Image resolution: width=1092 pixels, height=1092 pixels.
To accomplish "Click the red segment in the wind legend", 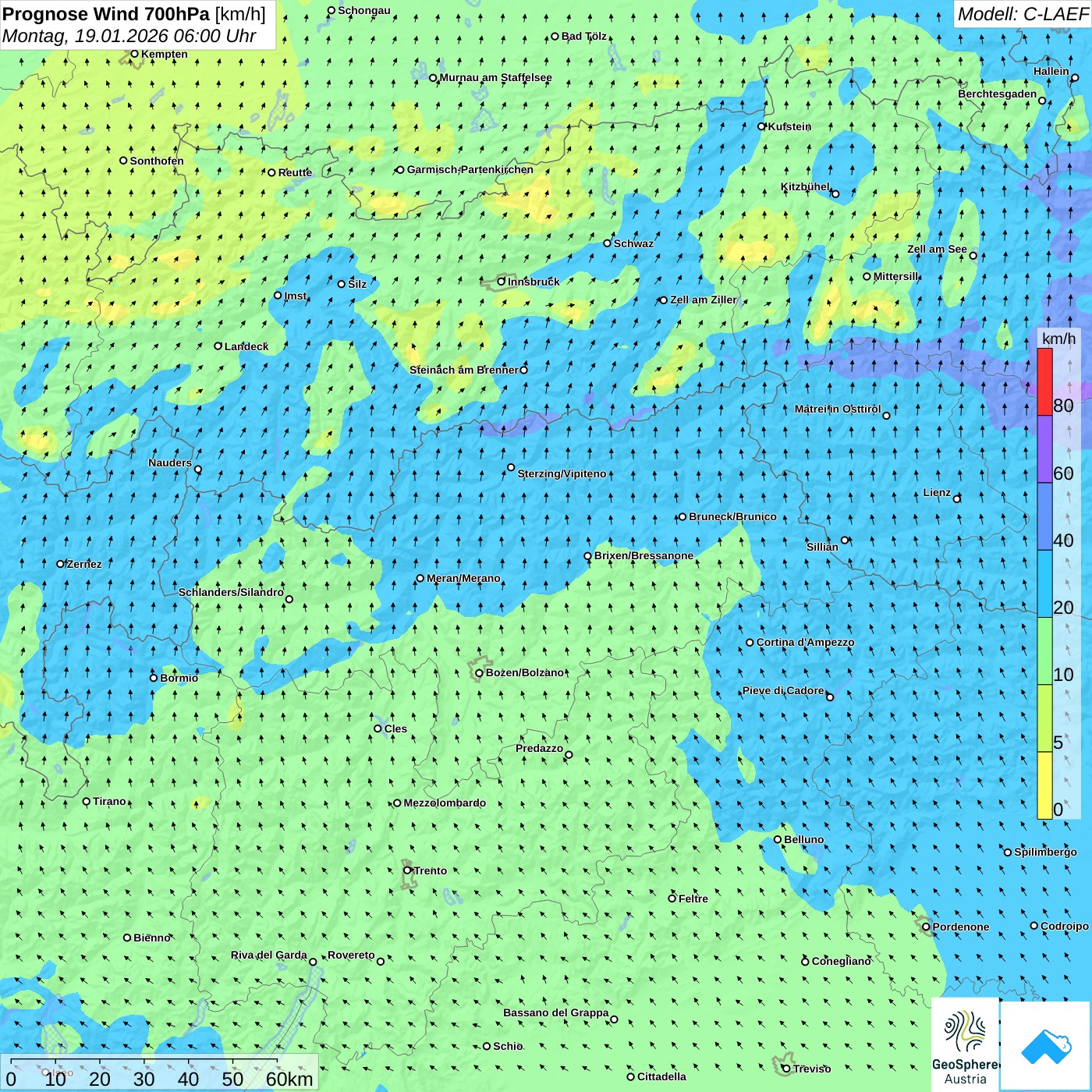I will click(1044, 381).
